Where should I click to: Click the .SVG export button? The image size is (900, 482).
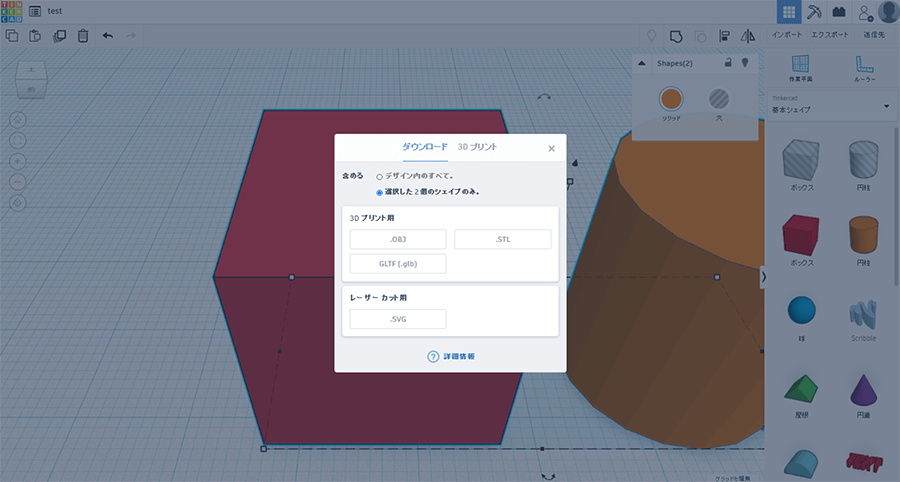pos(398,319)
